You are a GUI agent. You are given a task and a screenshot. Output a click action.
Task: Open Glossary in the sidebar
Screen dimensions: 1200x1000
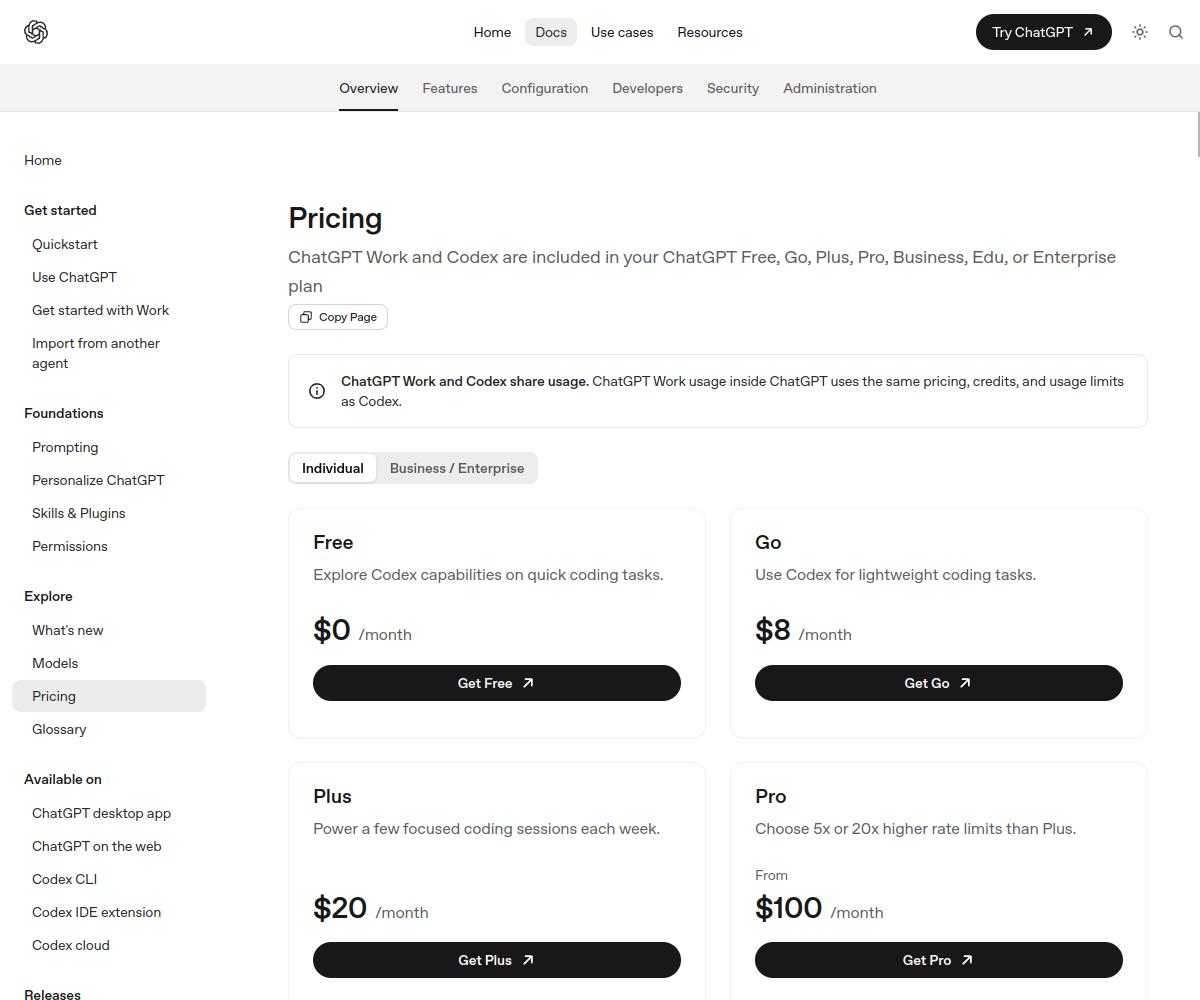coord(59,729)
